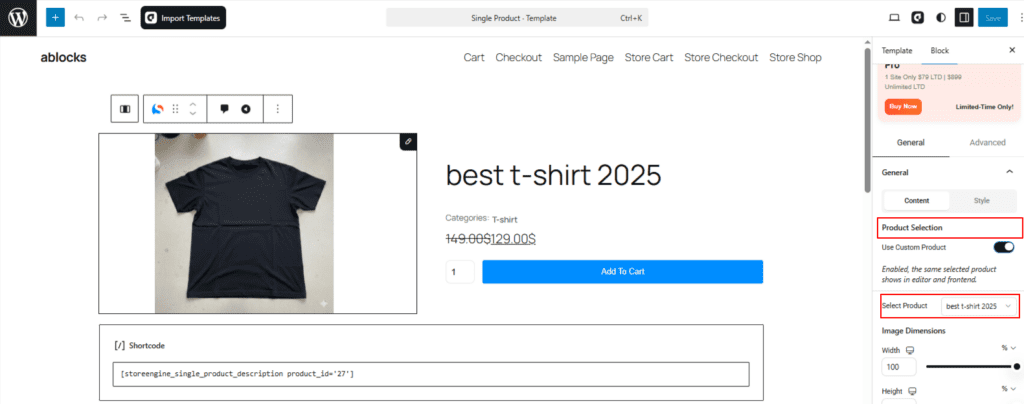Click the Buy Now button
1024x404 pixels.
(903, 106)
